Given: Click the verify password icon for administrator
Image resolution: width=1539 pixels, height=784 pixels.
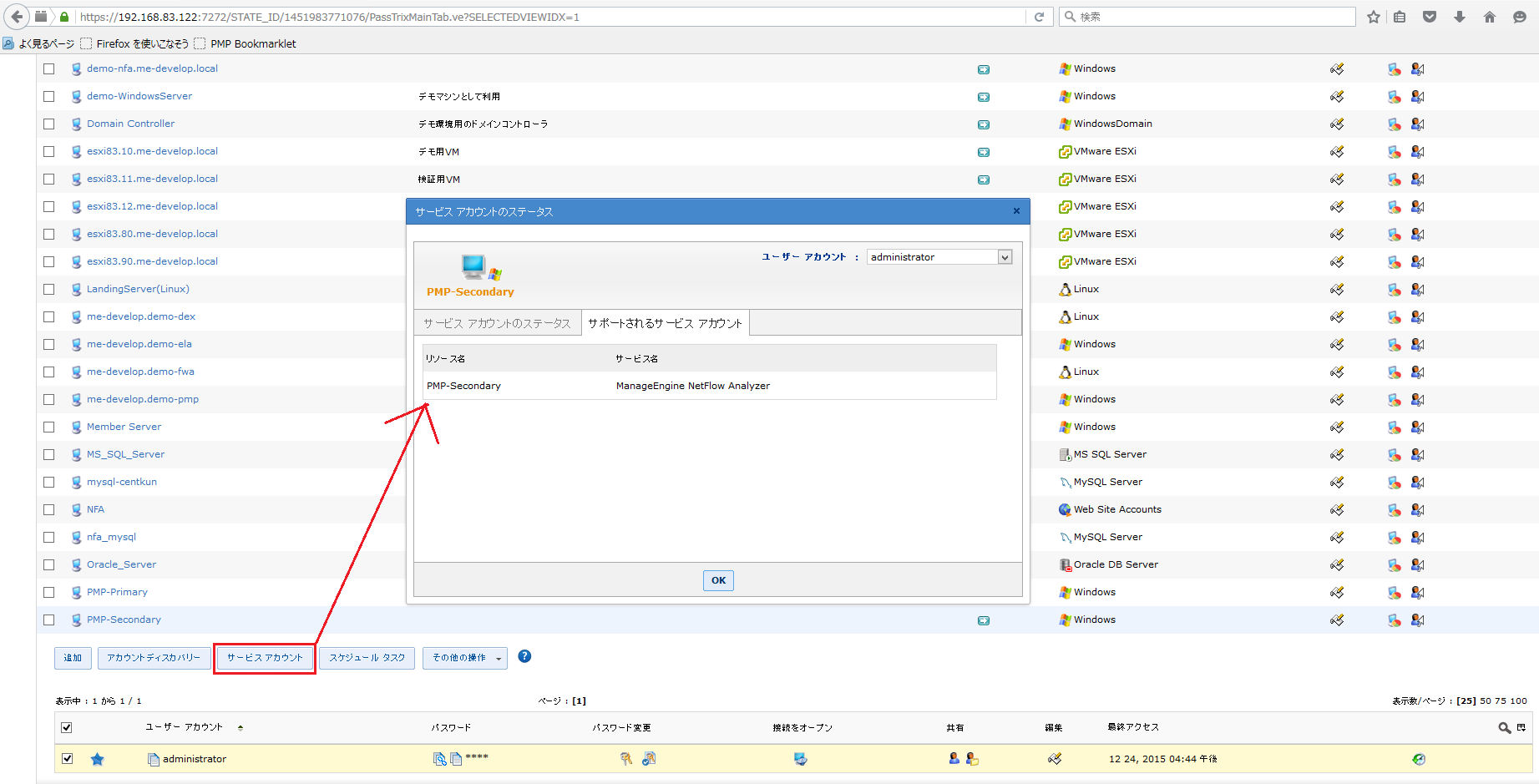Looking at the screenshot, I should coord(649,759).
